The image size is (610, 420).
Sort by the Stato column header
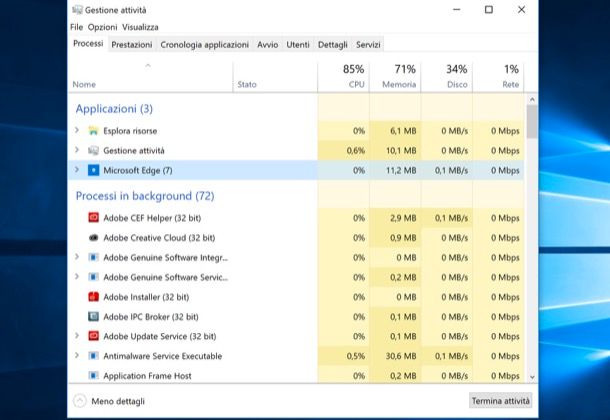275,77
